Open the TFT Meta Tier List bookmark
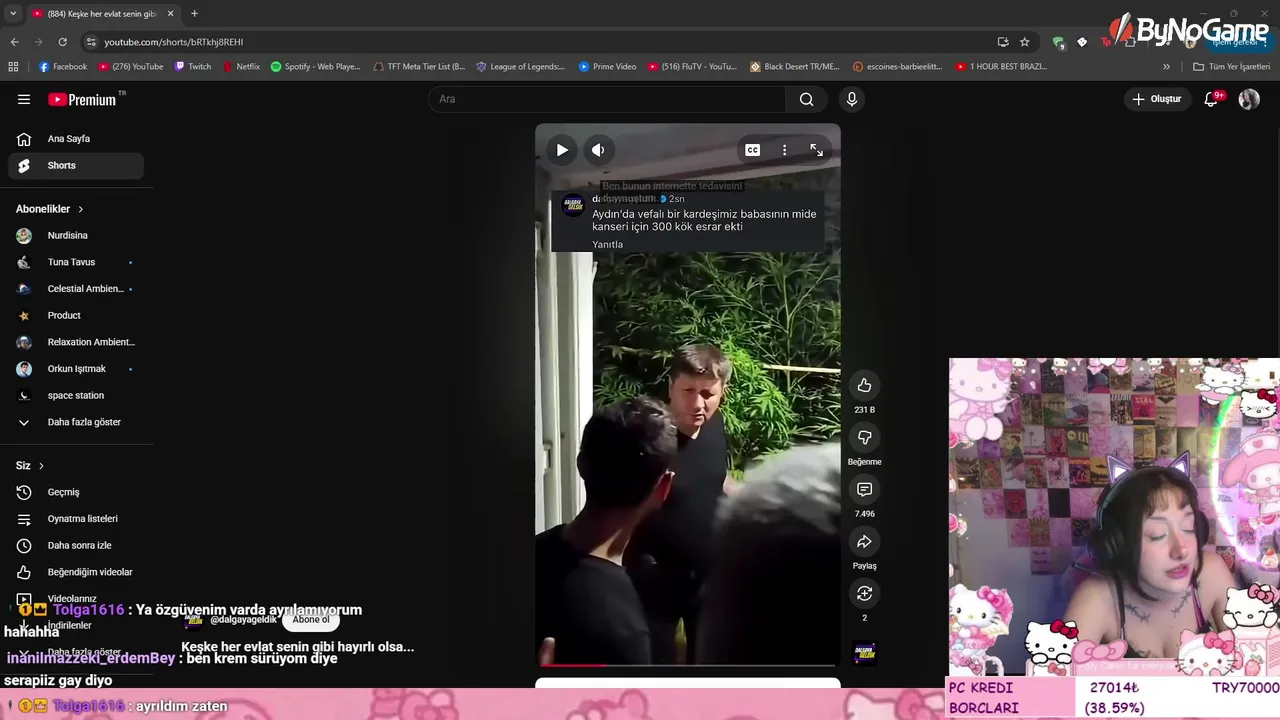 pos(418,67)
